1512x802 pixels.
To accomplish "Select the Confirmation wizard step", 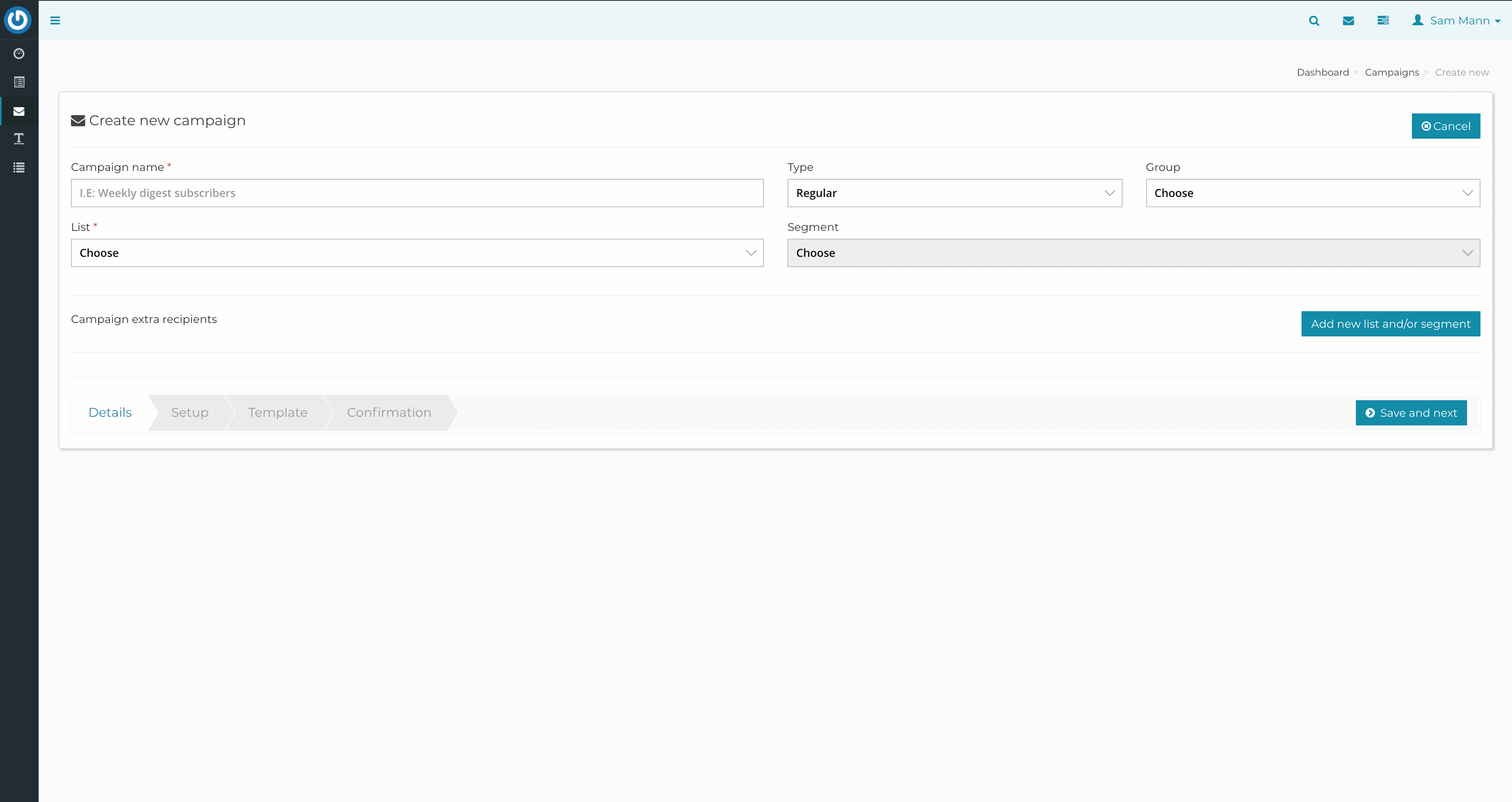I will click(x=389, y=412).
